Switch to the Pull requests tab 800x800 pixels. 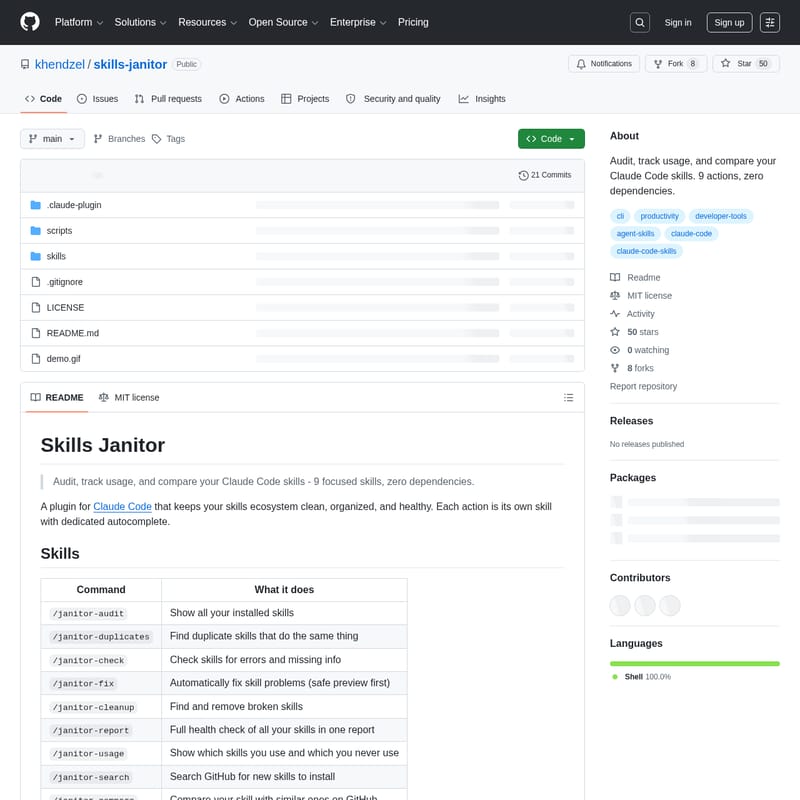(168, 99)
